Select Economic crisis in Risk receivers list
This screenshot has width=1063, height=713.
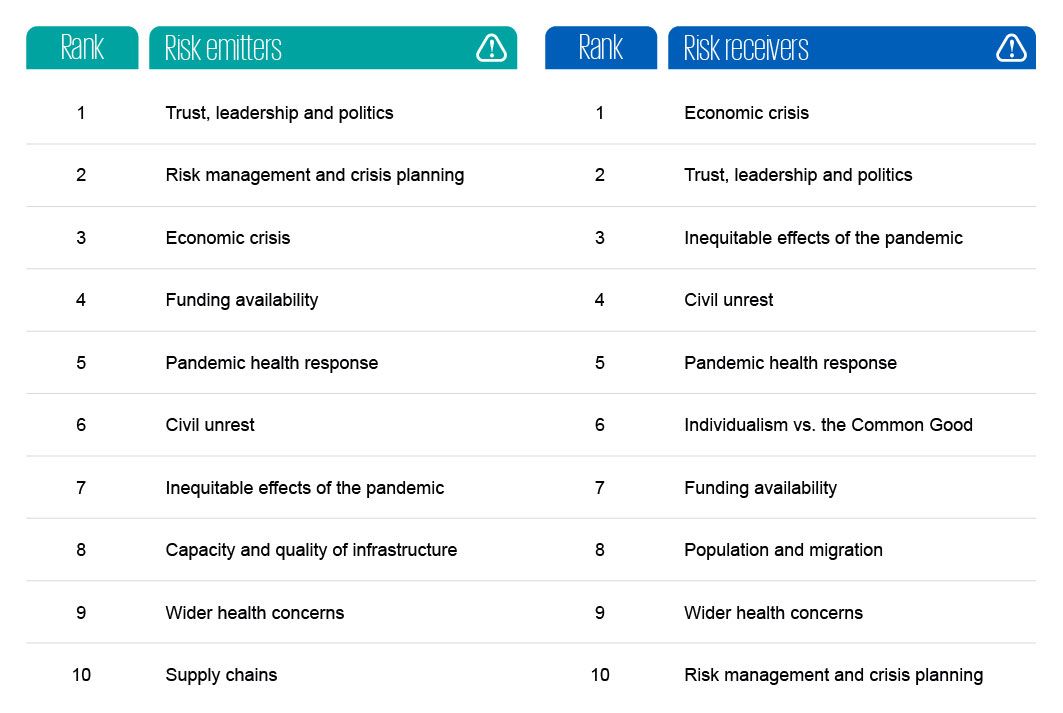[x=746, y=113]
